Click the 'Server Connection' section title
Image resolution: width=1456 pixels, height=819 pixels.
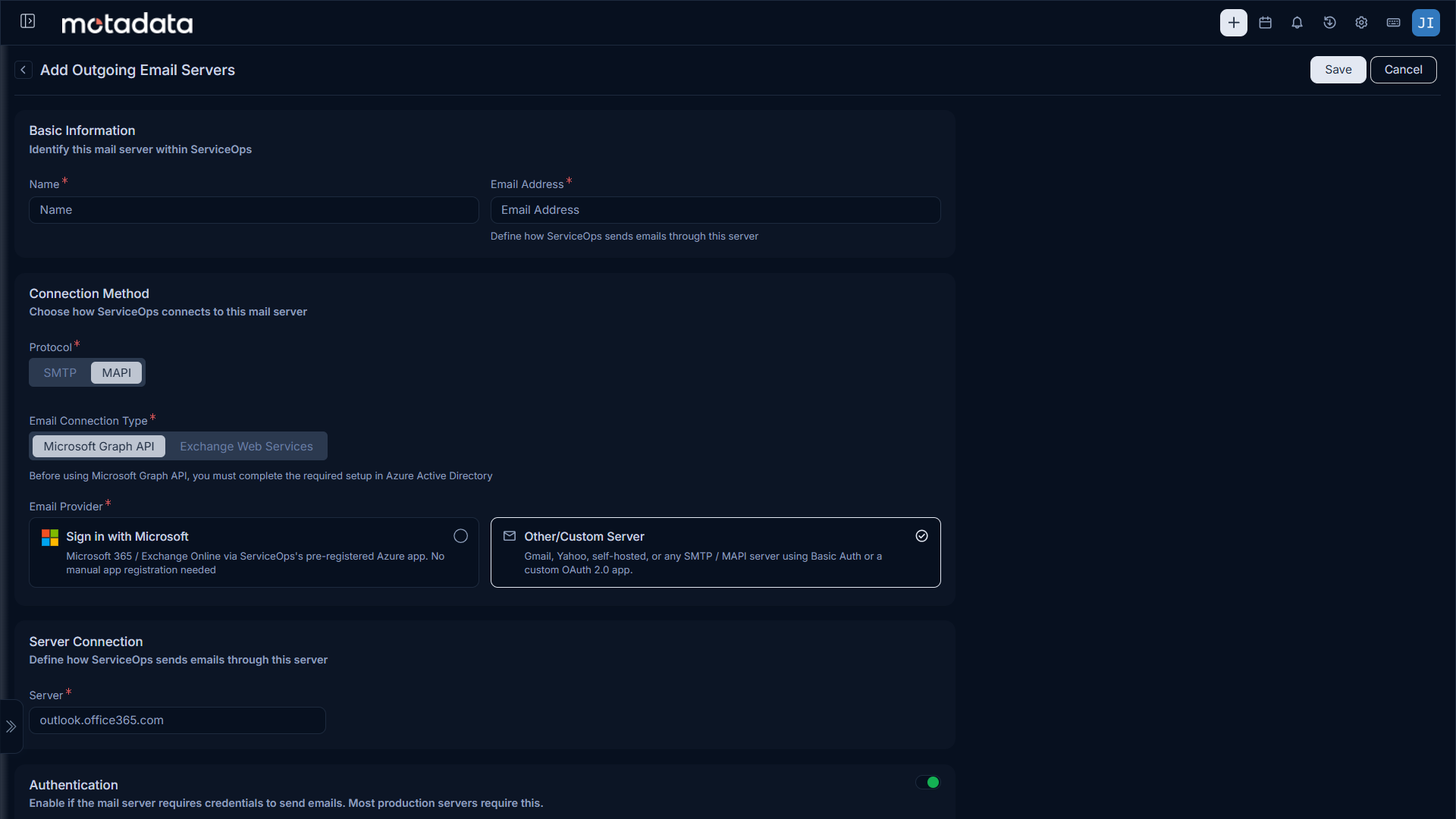[x=86, y=642]
